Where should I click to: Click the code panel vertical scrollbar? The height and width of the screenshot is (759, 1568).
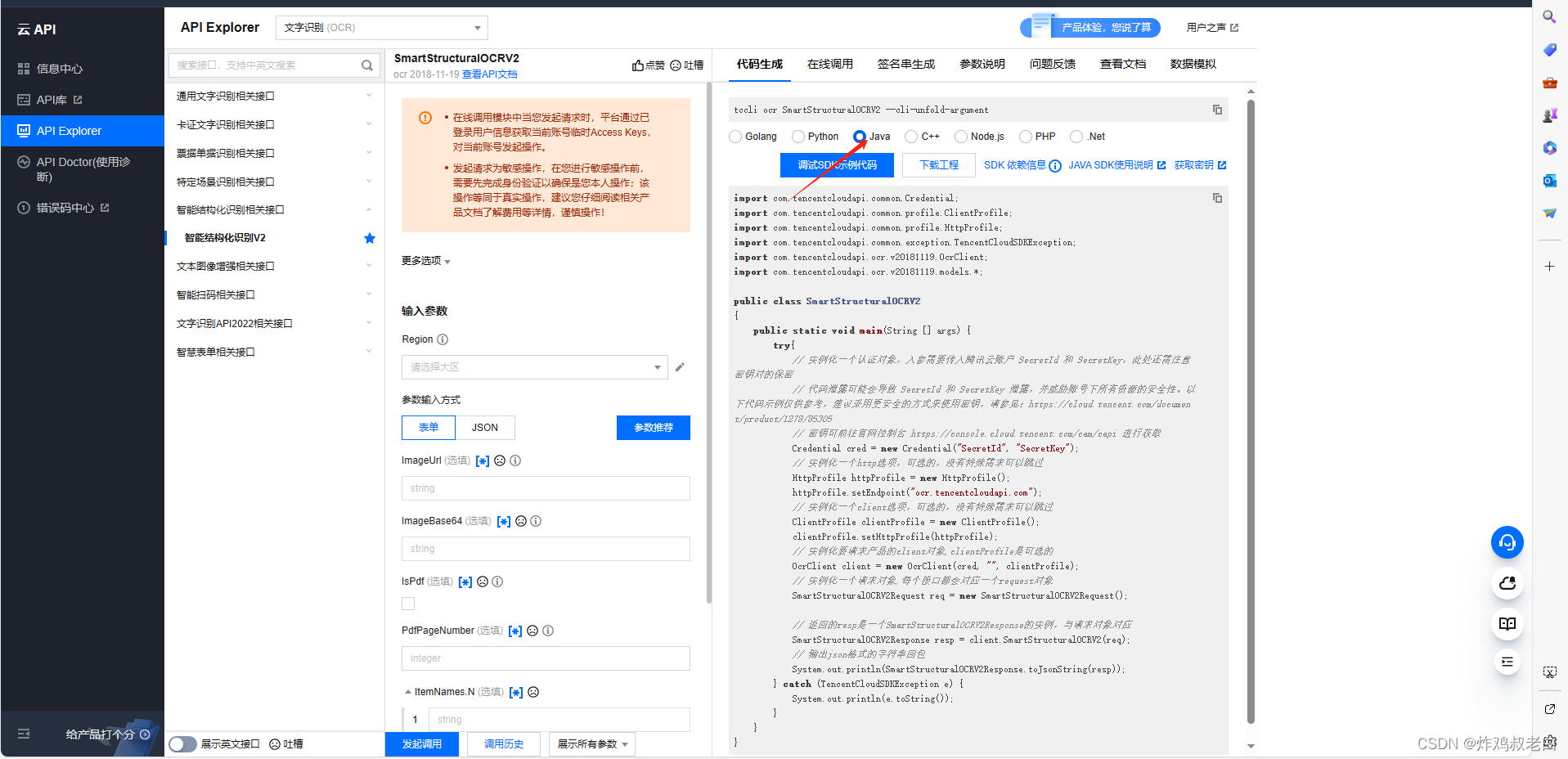coord(1251,411)
